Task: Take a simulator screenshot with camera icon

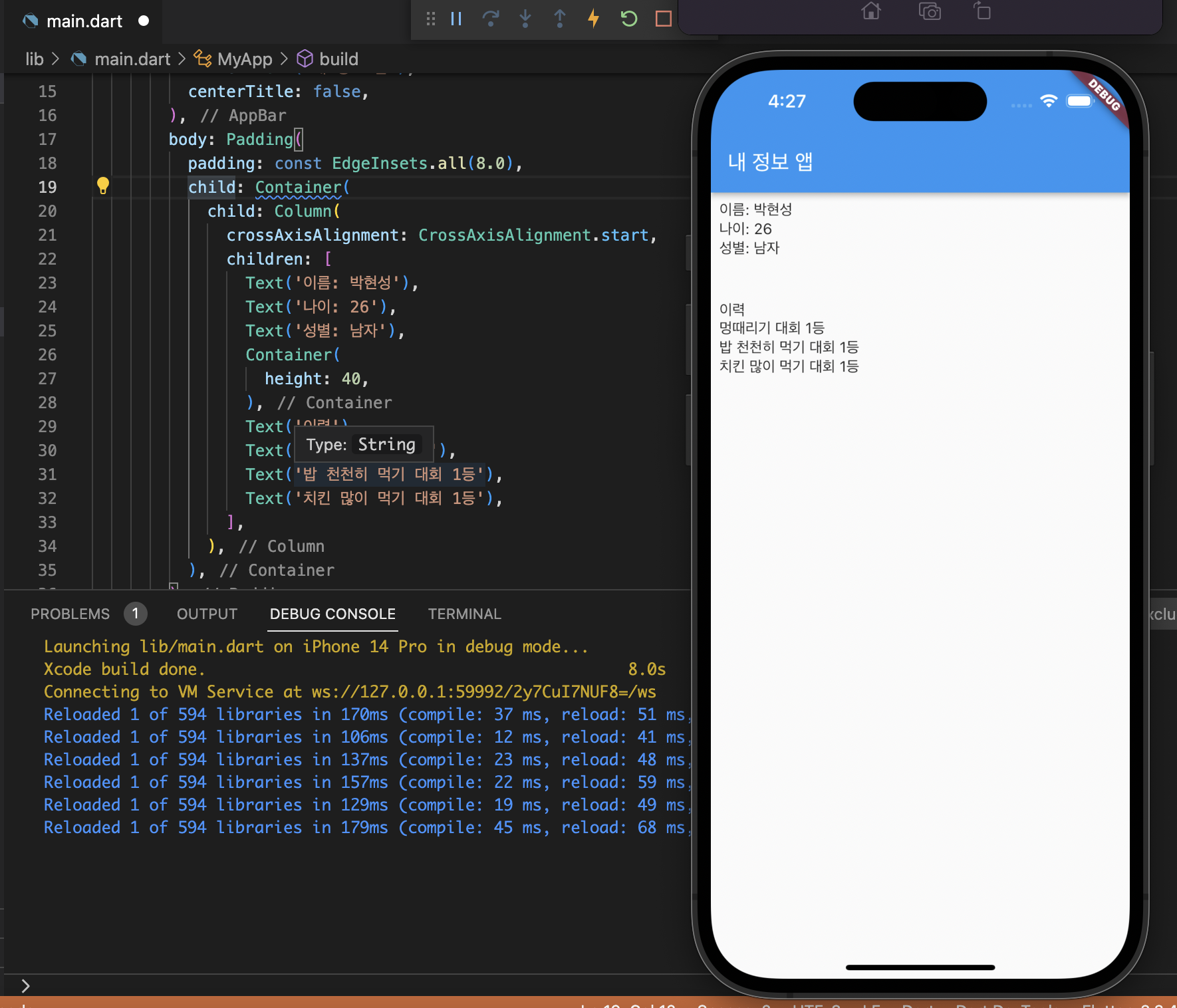Action: point(930,11)
